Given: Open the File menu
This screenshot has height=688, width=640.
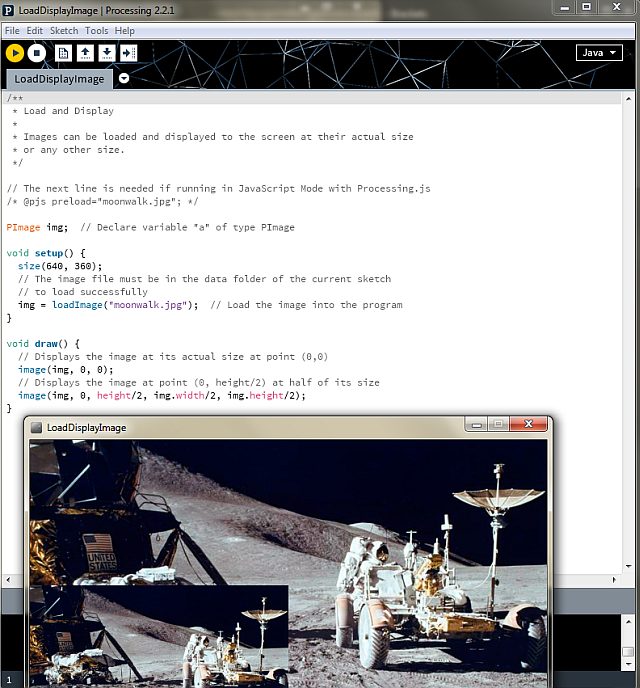Looking at the screenshot, I should [12, 31].
